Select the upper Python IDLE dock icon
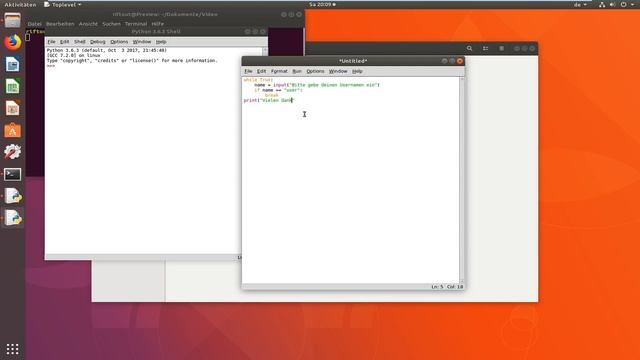The width and height of the screenshot is (640, 360). point(13,196)
